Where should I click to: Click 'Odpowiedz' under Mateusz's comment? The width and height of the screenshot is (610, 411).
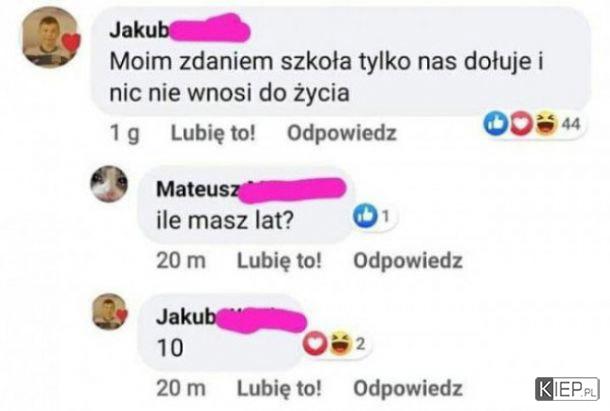coord(408,260)
